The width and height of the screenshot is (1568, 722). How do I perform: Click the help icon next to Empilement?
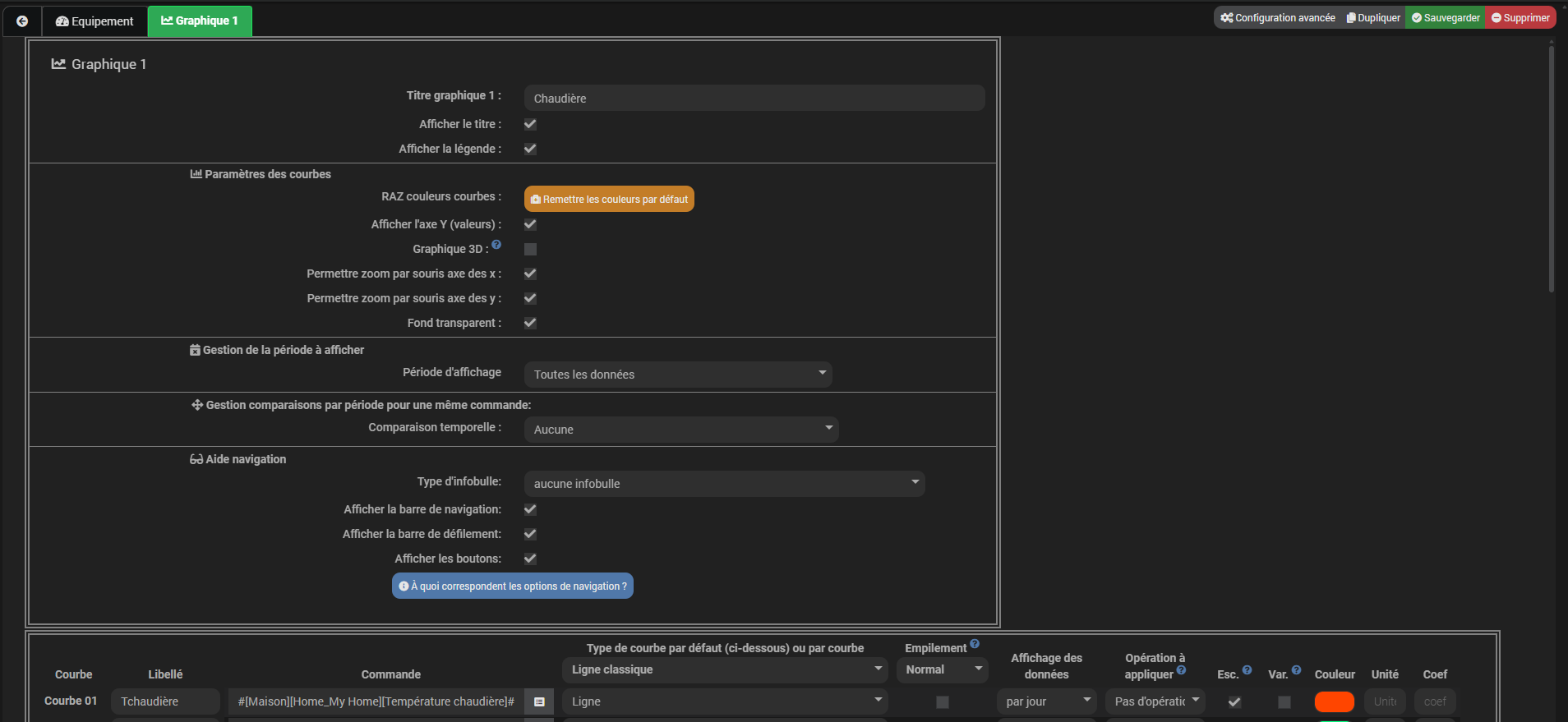pyautogui.click(x=975, y=644)
